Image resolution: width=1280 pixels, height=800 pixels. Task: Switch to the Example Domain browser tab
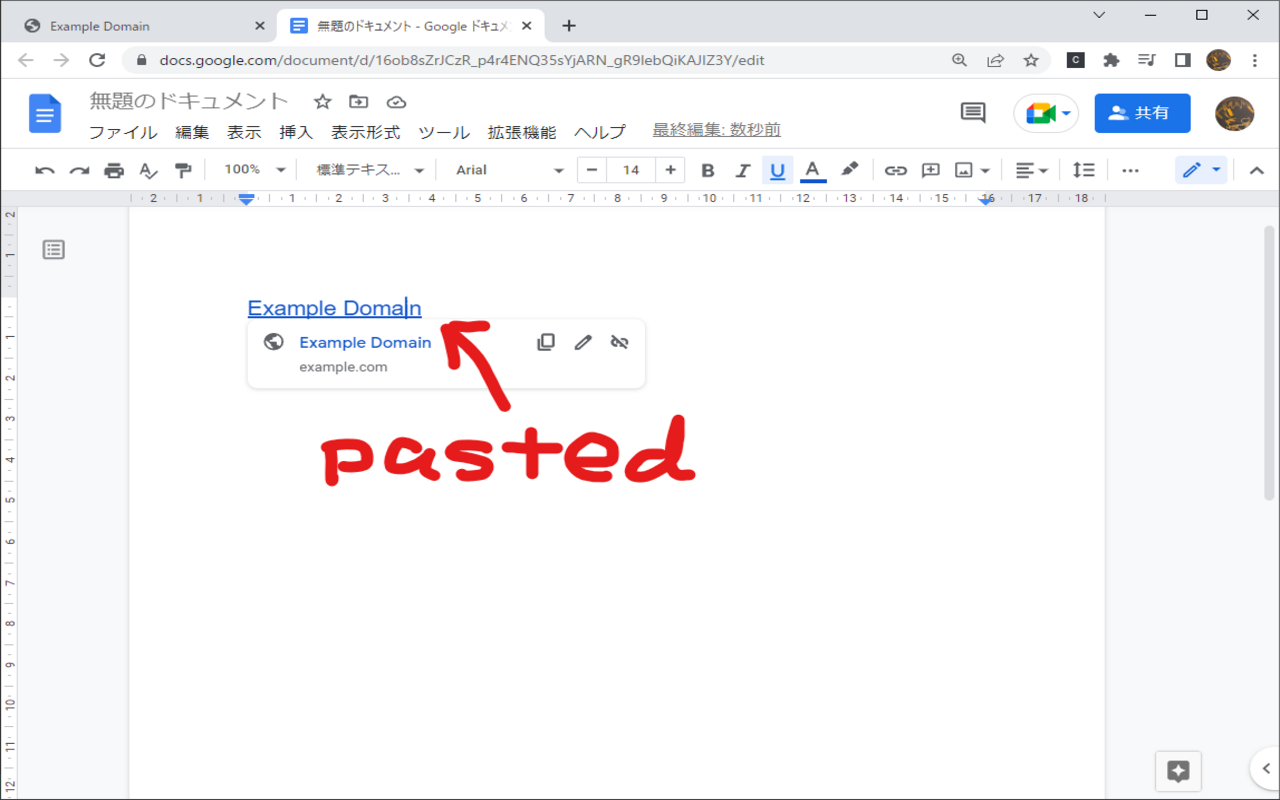click(144, 26)
